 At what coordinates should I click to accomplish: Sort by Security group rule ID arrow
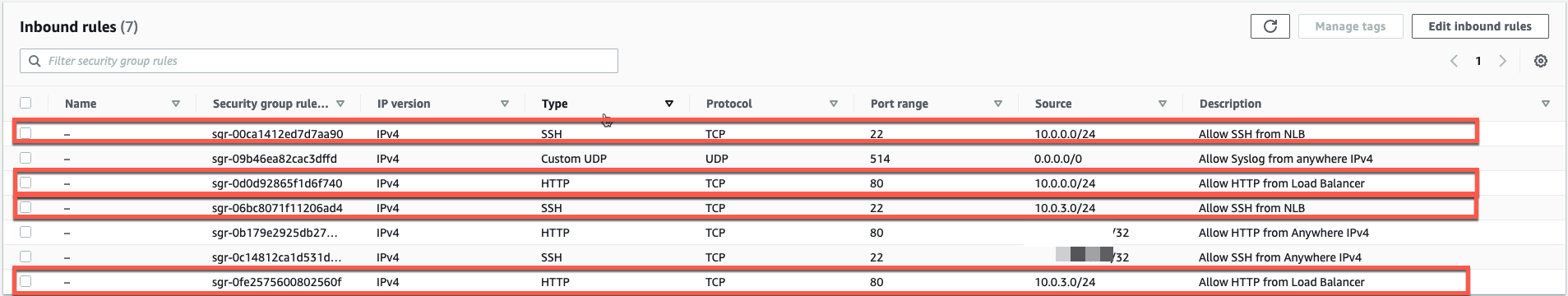pyautogui.click(x=340, y=104)
